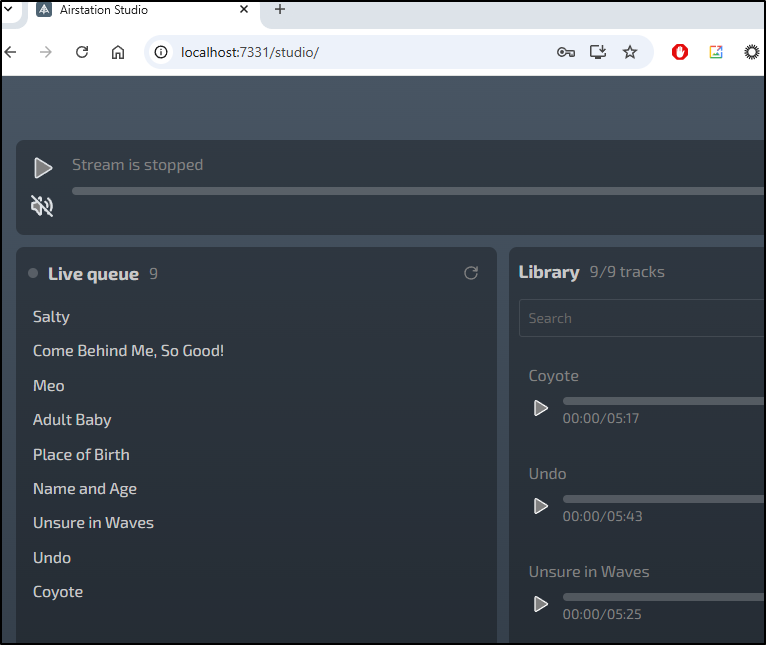The width and height of the screenshot is (766, 645).
Task: Select Salty in the live queue
Action: 51,317
